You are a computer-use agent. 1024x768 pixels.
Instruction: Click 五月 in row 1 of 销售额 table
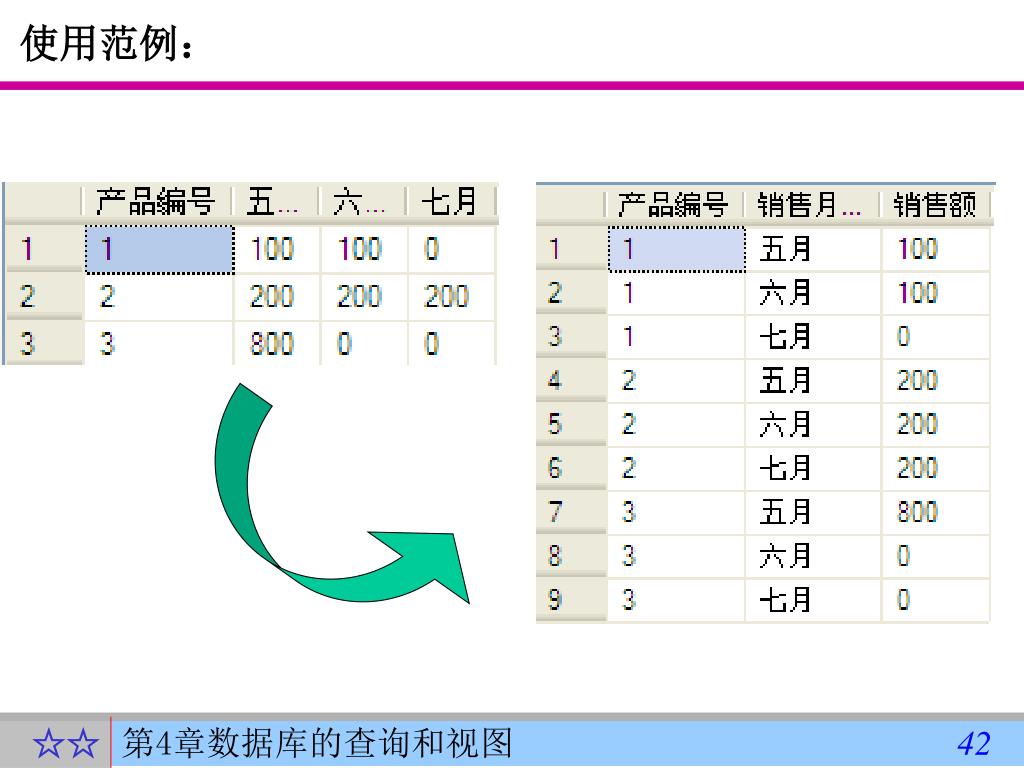813,249
